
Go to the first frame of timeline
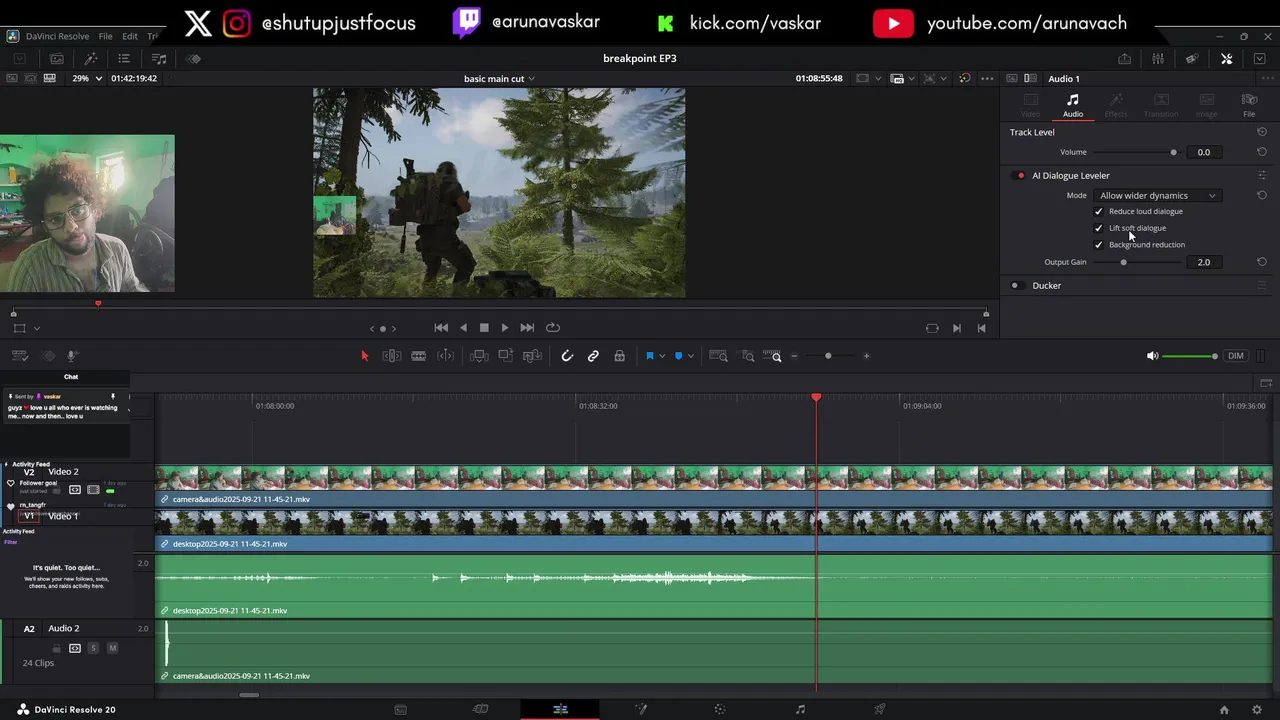coord(441,327)
